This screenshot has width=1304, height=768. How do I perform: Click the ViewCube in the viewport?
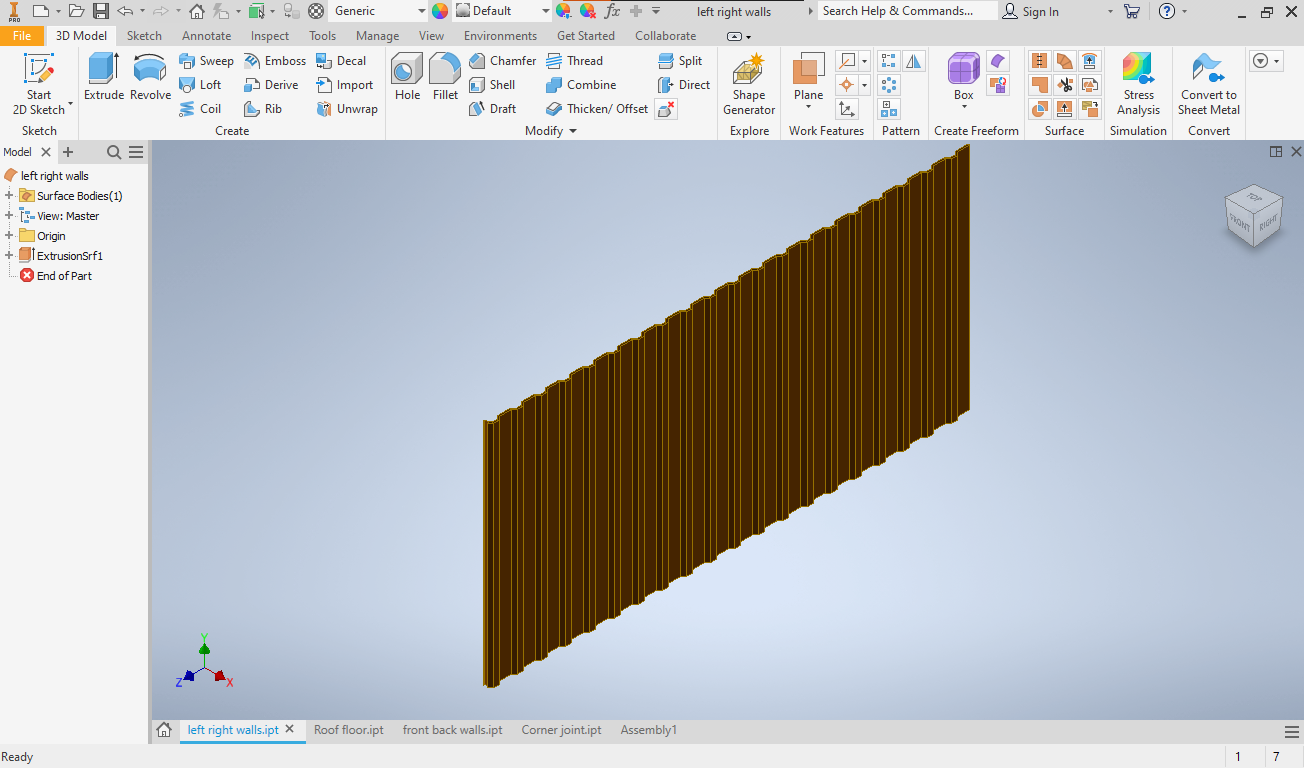click(x=1253, y=215)
